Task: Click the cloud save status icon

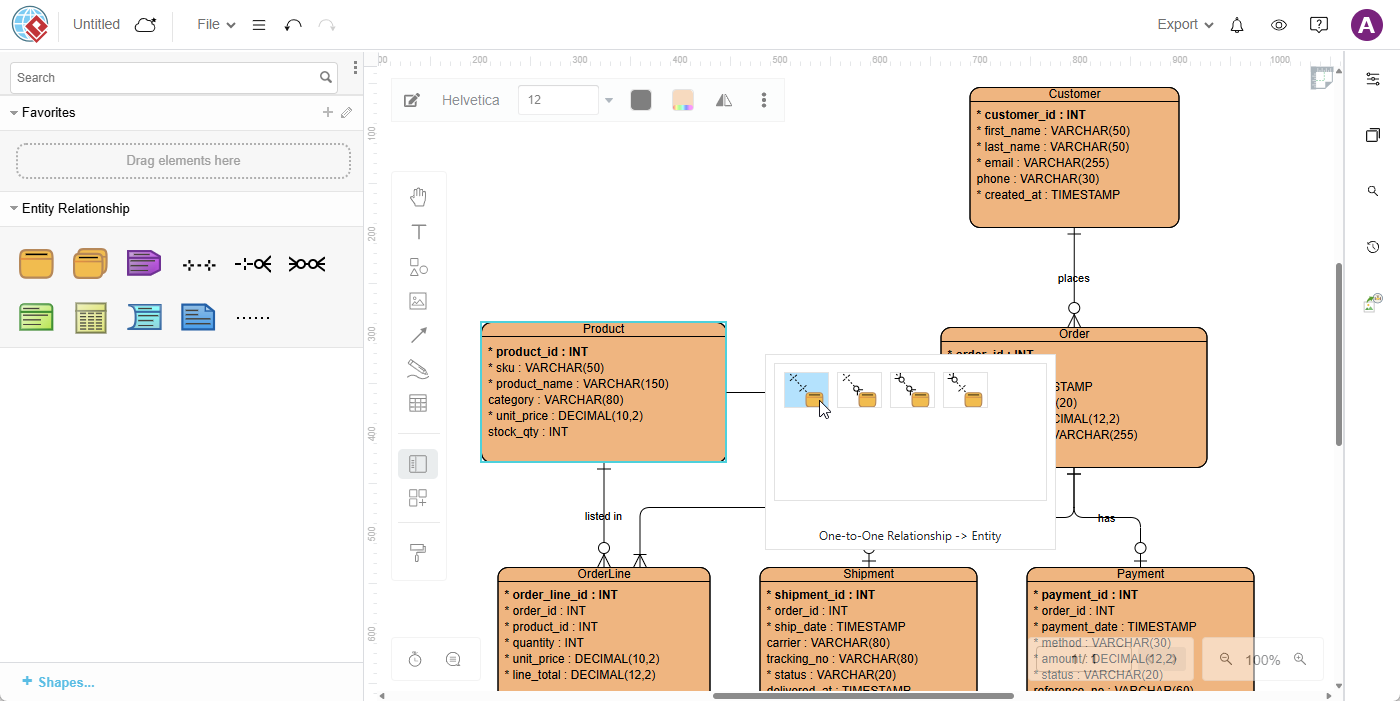Action: 145,25
